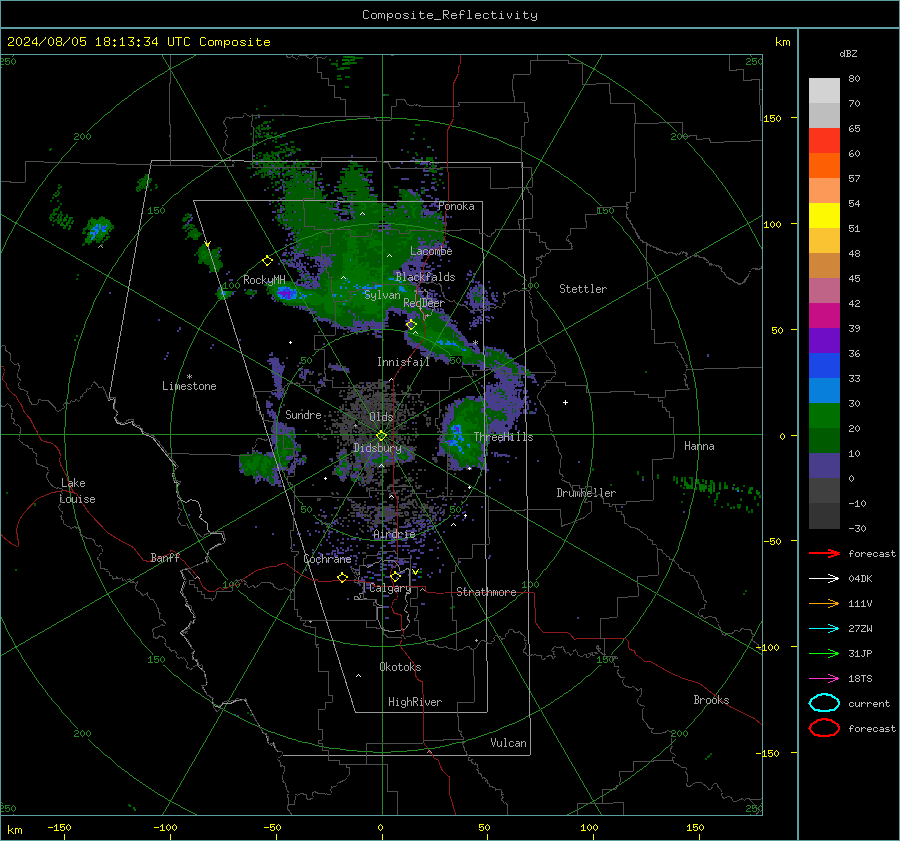The height and width of the screenshot is (841, 900).
Task: Click the Limestone label
Action: coord(189,386)
